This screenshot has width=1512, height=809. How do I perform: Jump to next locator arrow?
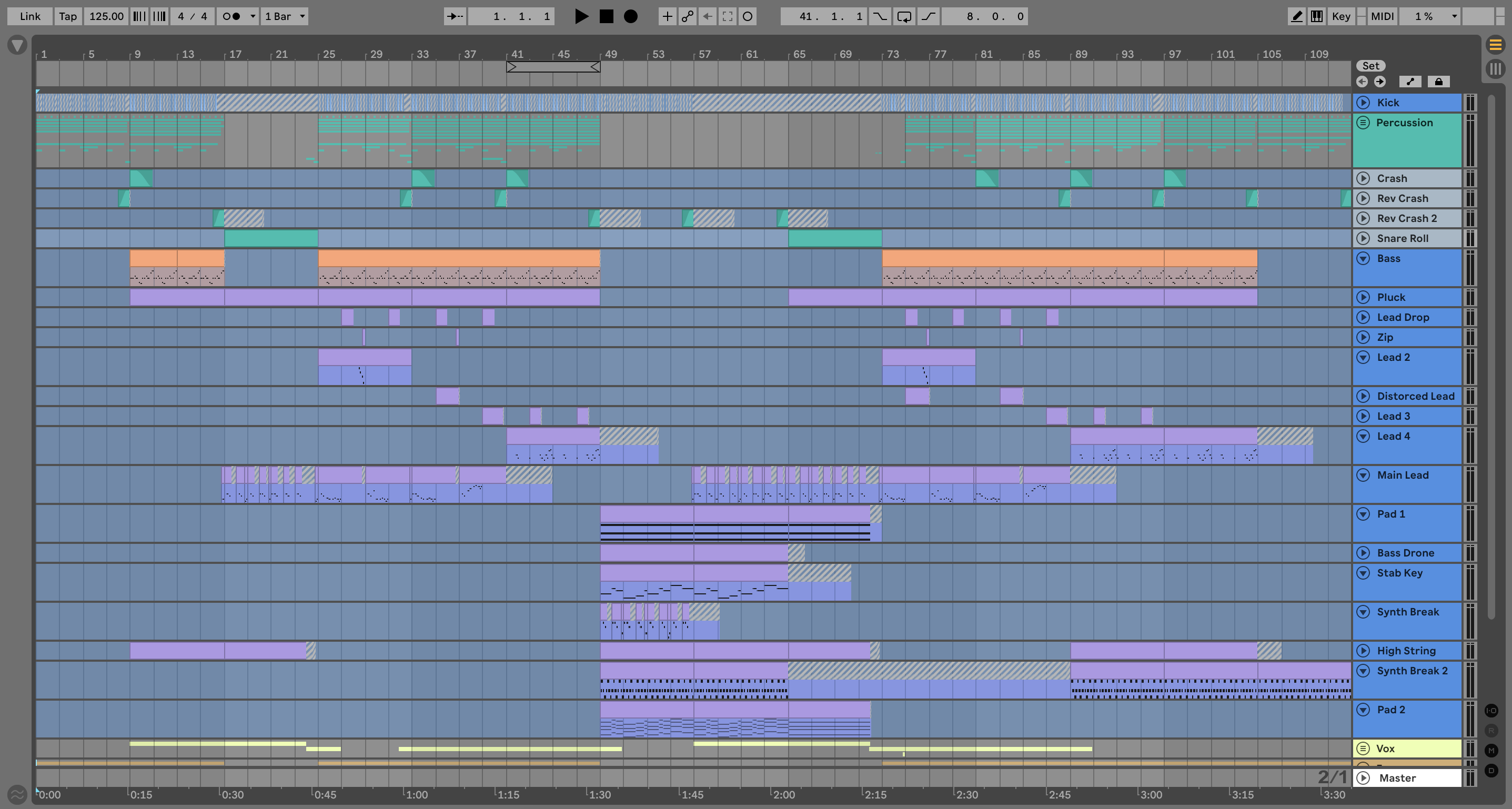coord(1379,82)
